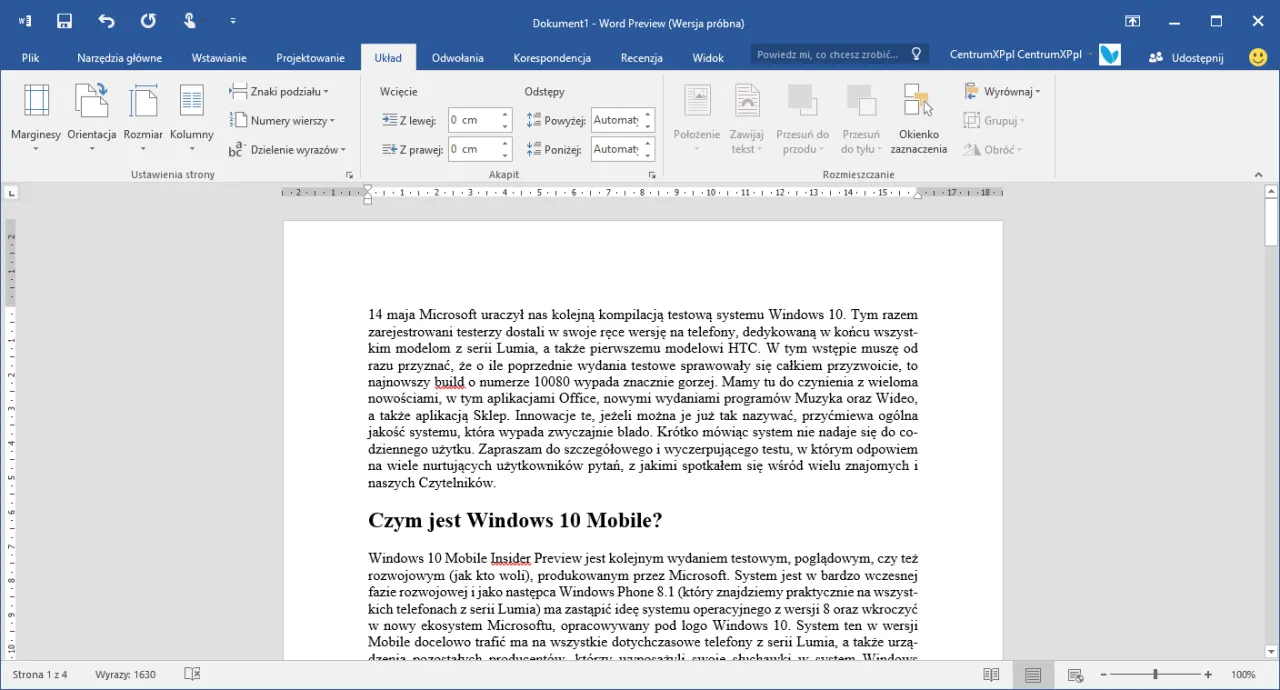Click the 100% zoom level
Viewport: 1280px width, 690px height.
coord(1243,675)
